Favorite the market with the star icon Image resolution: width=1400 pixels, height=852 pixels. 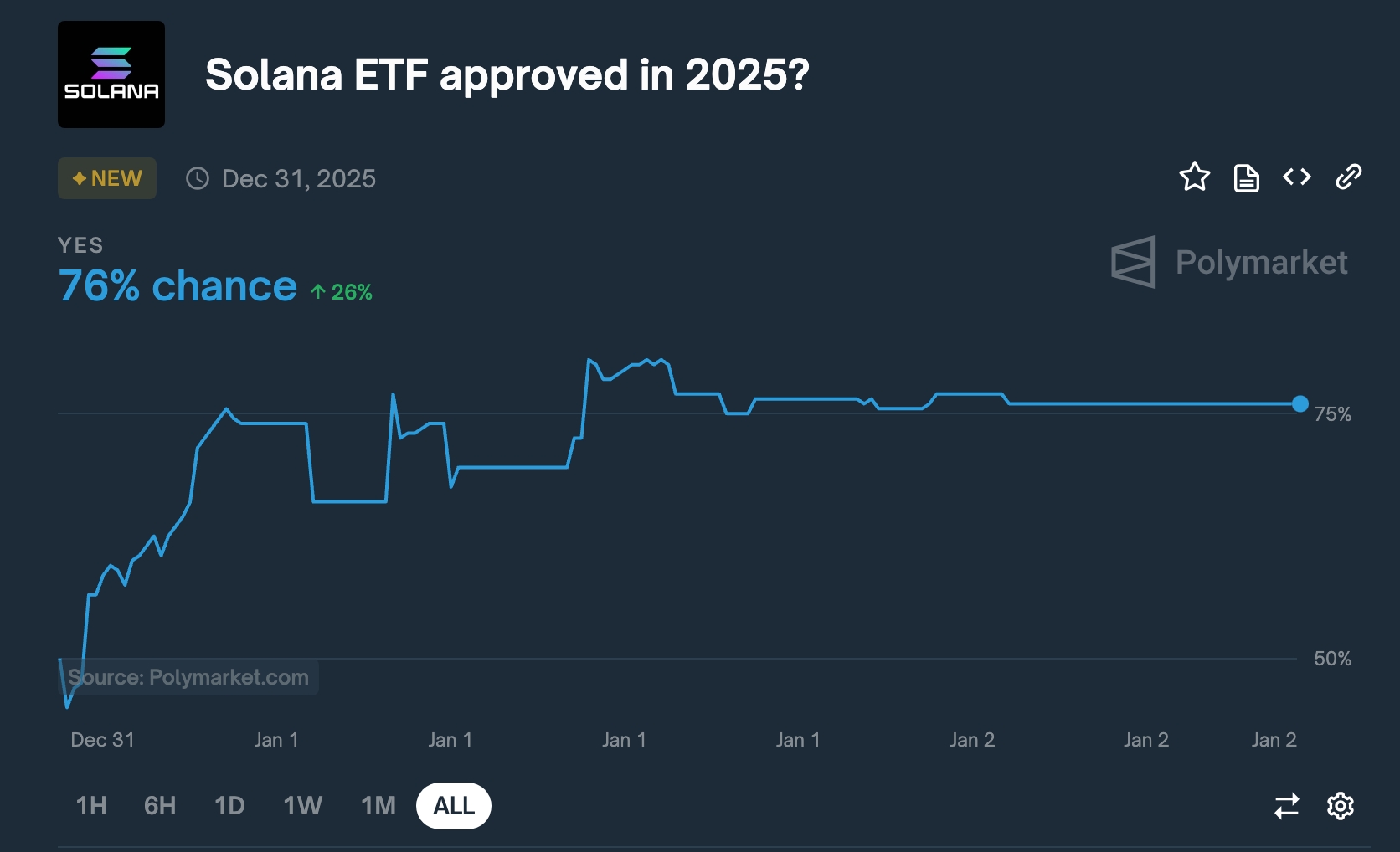coord(1196,177)
